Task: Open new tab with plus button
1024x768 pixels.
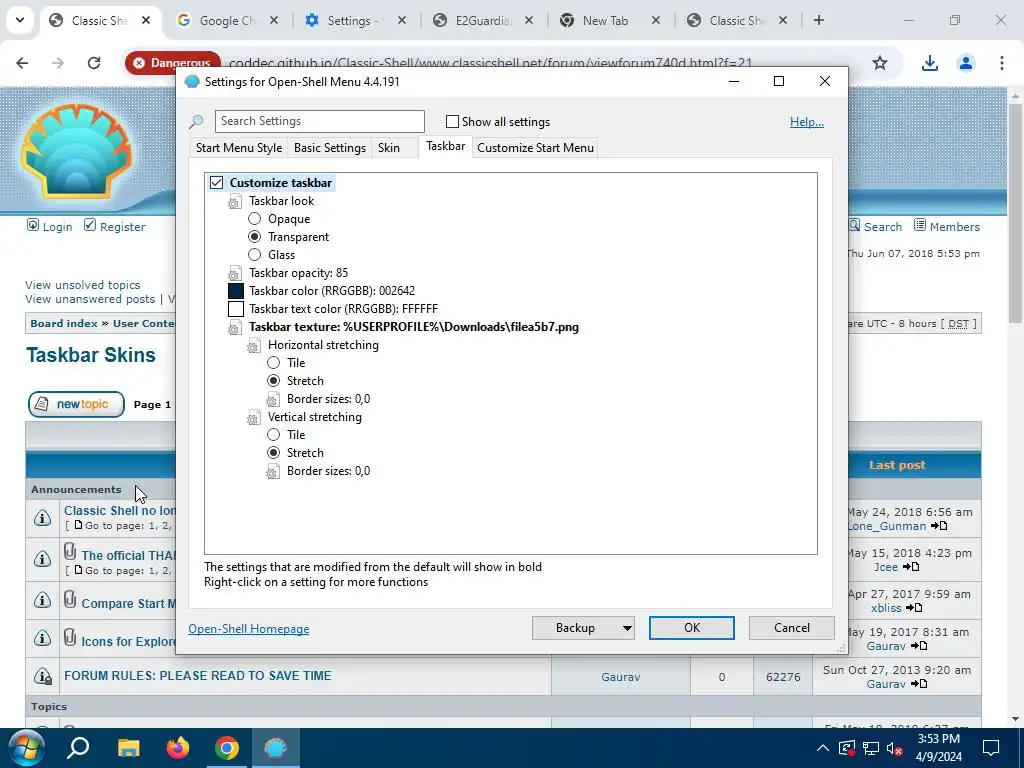Action: pyautogui.click(x=818, y=20)
